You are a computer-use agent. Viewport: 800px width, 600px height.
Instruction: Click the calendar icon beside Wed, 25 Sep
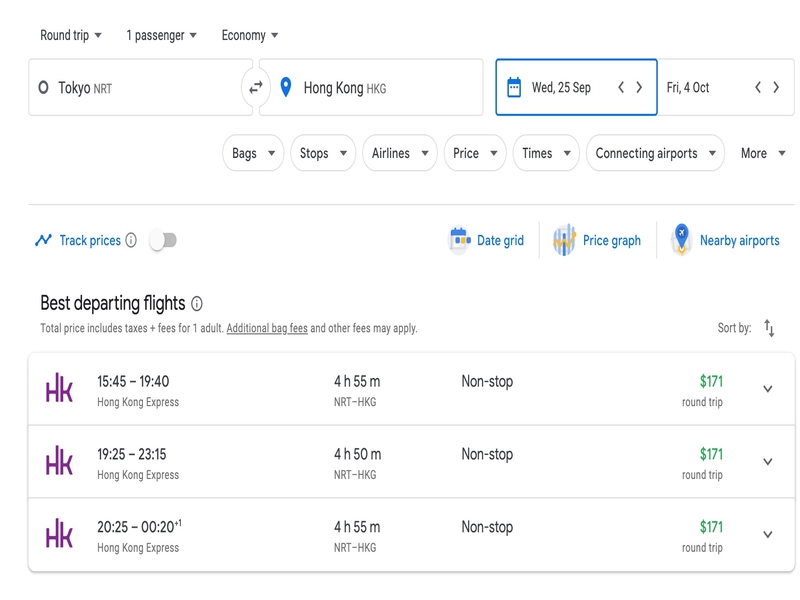click(x=514, y=87)
